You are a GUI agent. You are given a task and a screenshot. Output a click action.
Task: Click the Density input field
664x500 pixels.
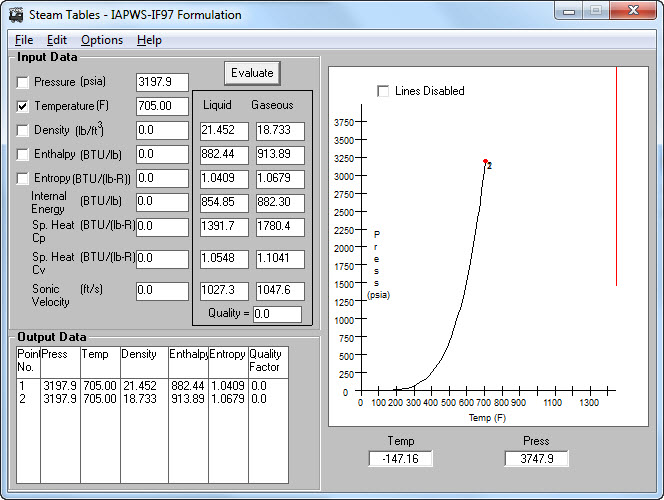(x=162, y=130)
